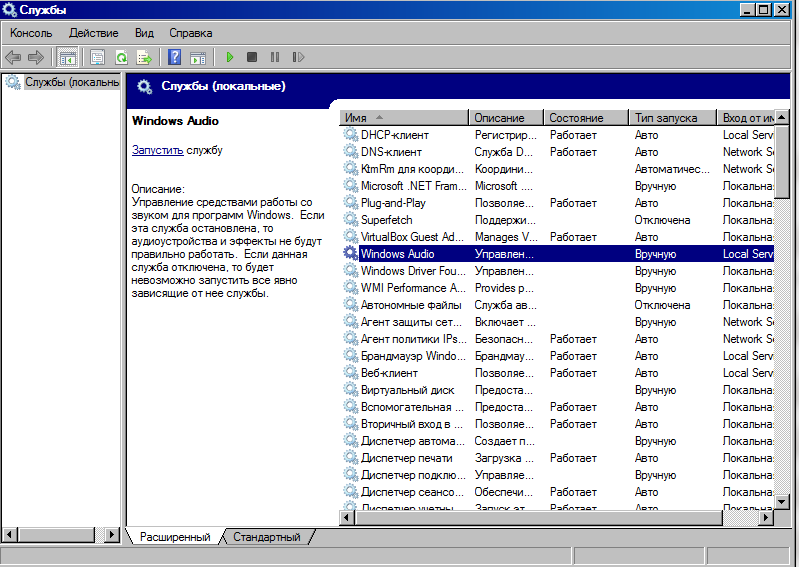The width and height of the screenshot is (799, 567).
Task: Click the Pause Service toolbar icon
Action: click(x=274, y=58)
